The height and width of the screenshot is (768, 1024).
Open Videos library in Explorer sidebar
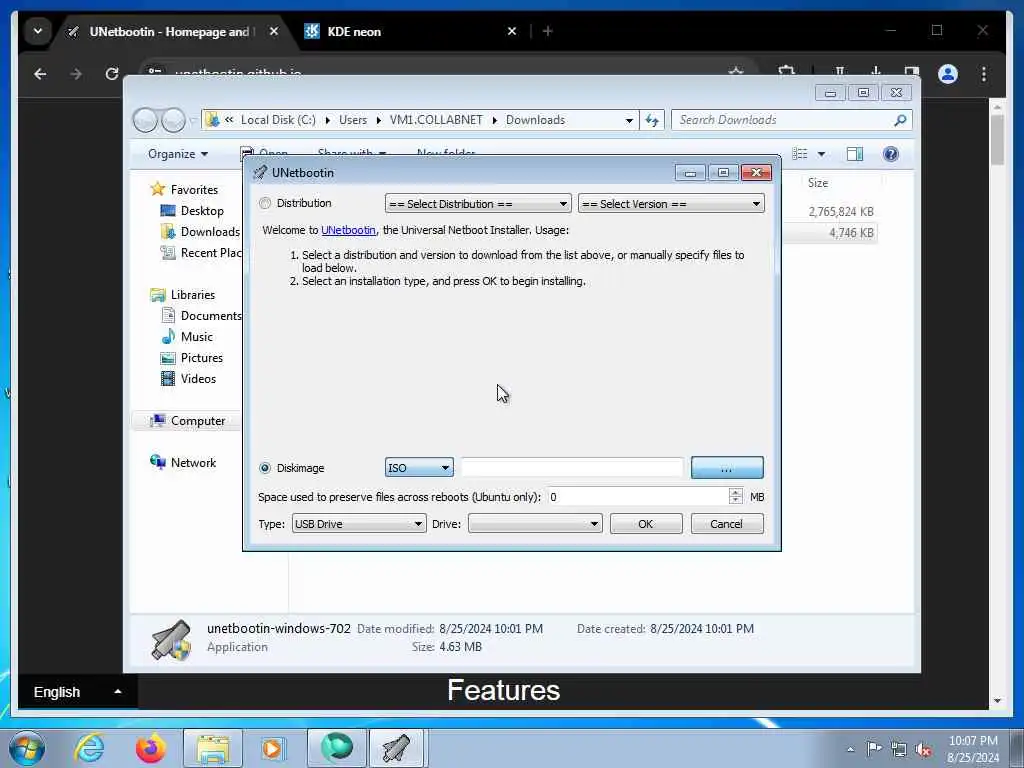click(x=198, y=378)
